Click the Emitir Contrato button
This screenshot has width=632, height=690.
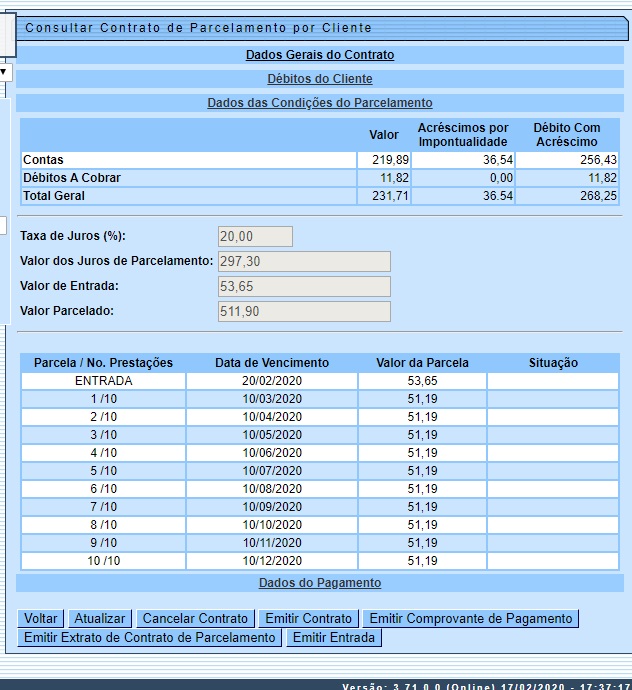click(x=307, y=619)
